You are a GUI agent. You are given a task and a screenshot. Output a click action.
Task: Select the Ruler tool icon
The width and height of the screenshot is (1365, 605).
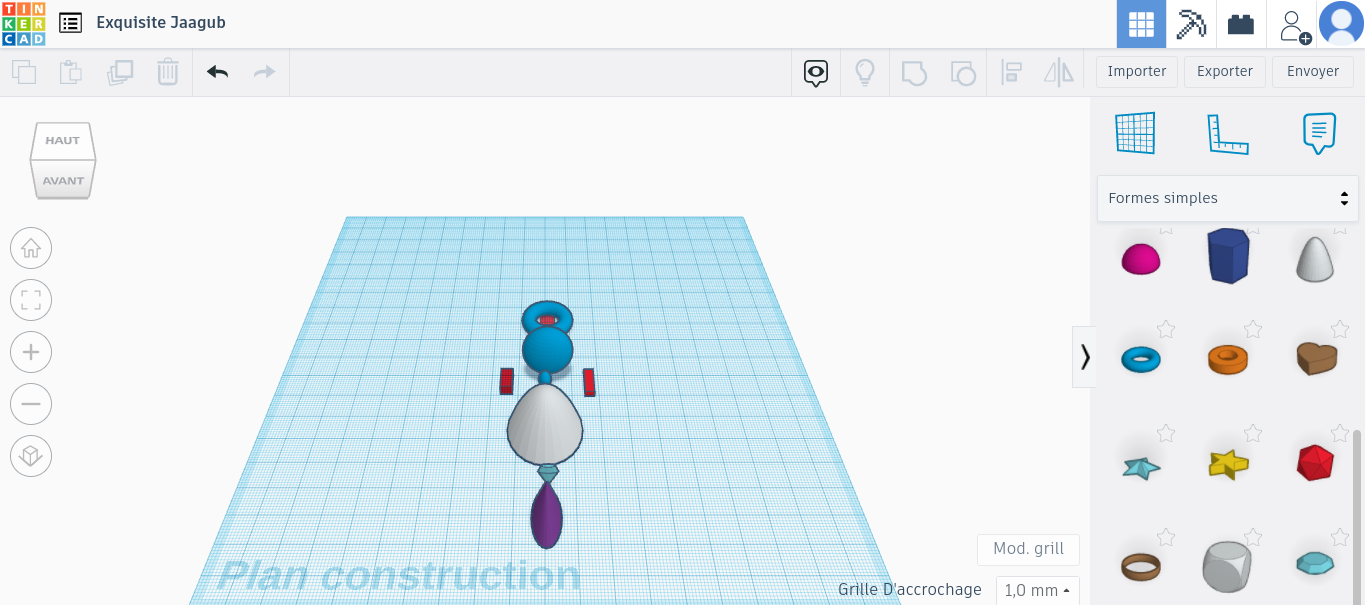[1228, 132]
